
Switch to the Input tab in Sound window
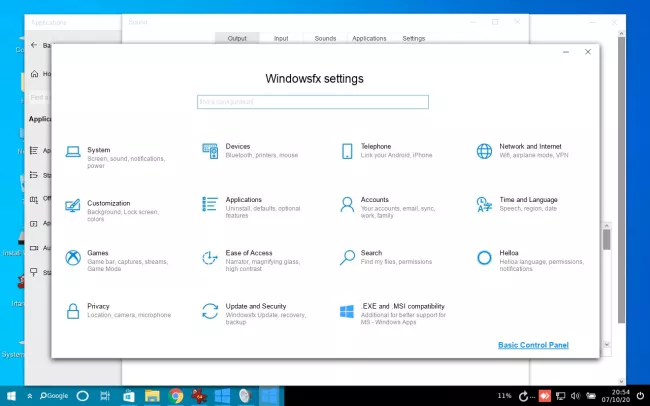point(281,38)
